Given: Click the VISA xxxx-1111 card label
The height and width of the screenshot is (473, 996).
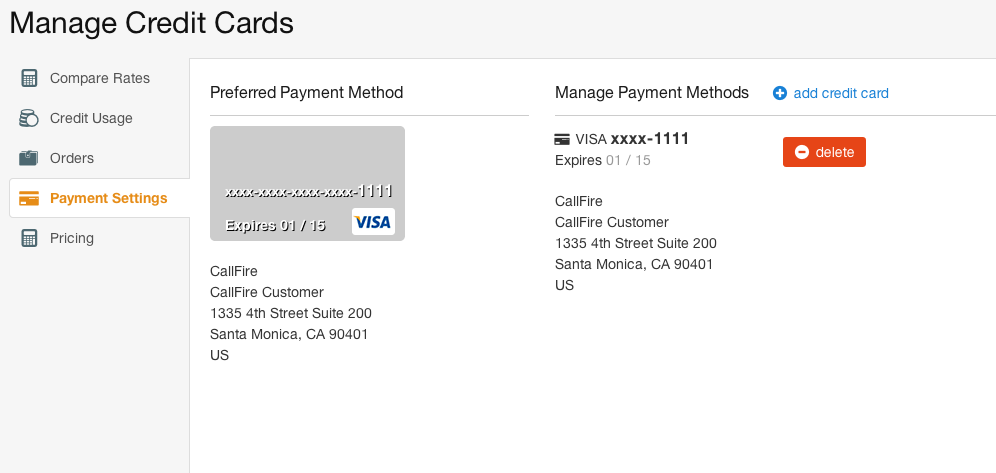Looking at the screenshot, I should pos(632,139).
